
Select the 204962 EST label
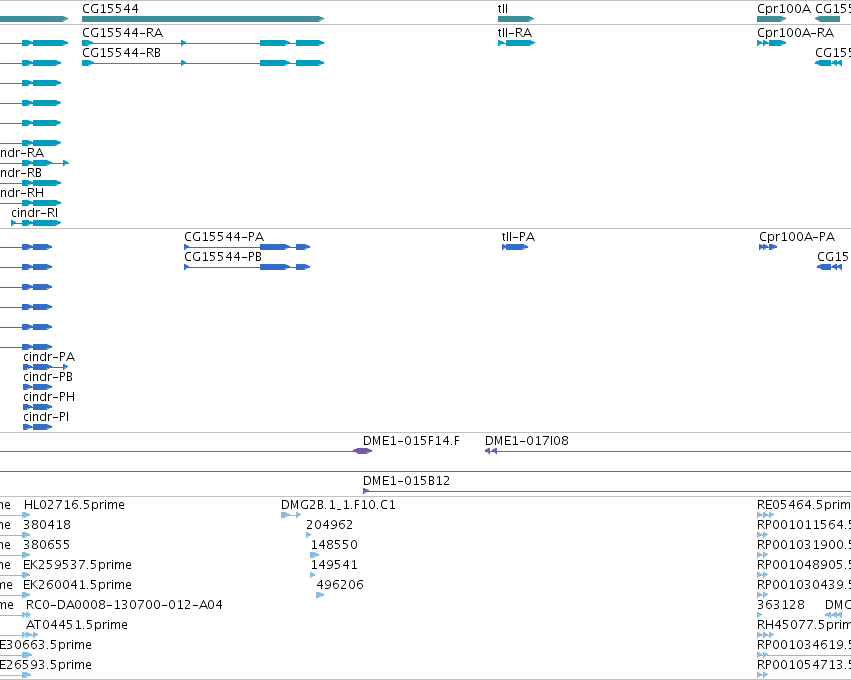tap(329, 525)
